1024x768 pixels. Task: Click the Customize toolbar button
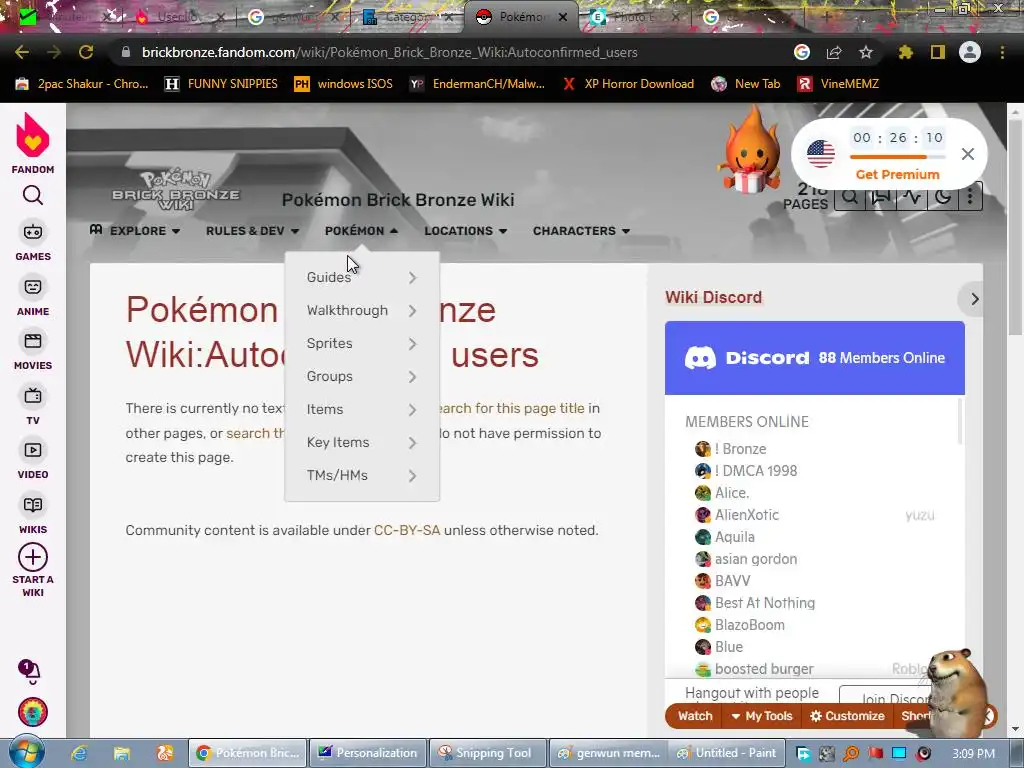click(x=847, y=716)
